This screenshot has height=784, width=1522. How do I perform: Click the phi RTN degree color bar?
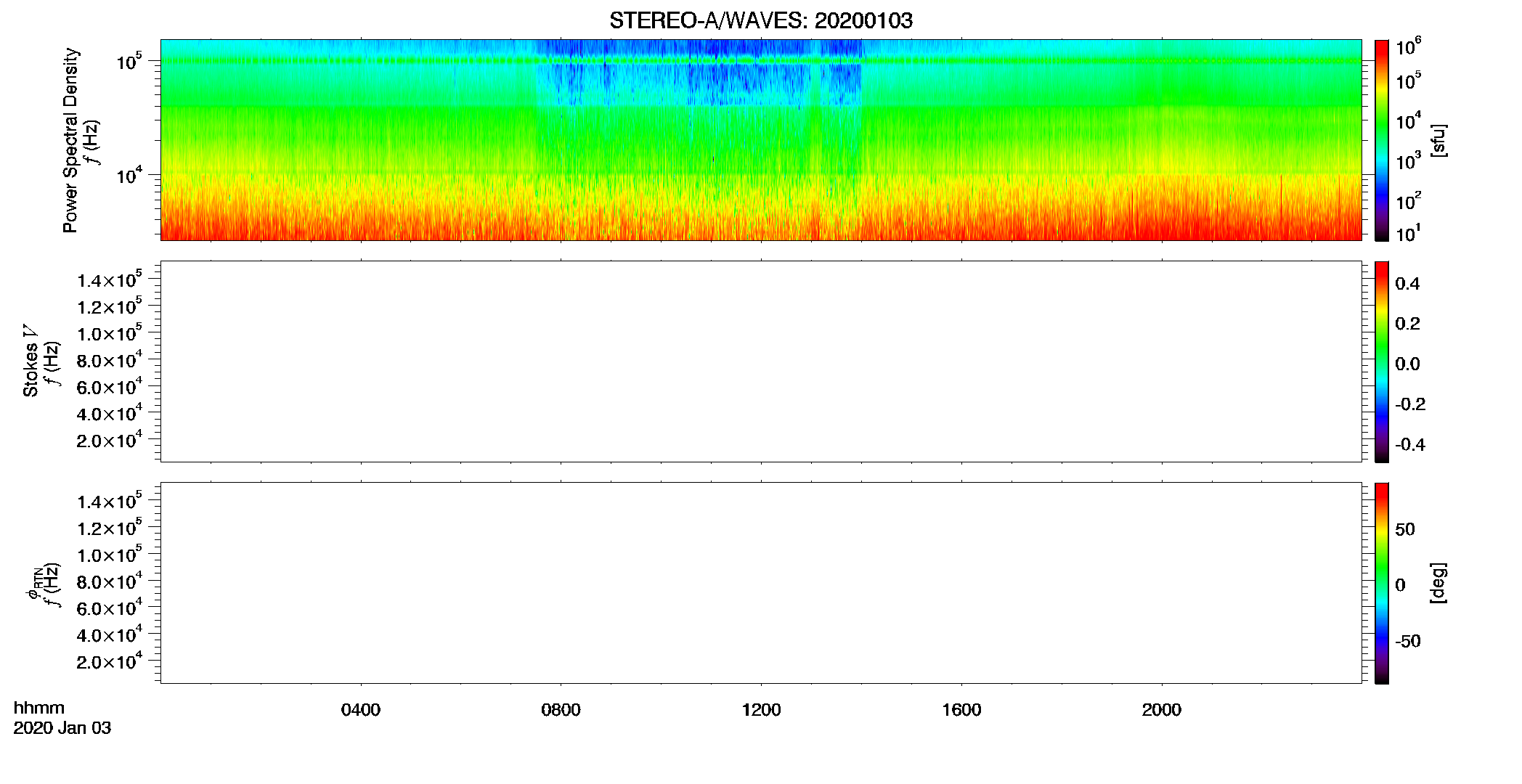tap(1382, 583)
